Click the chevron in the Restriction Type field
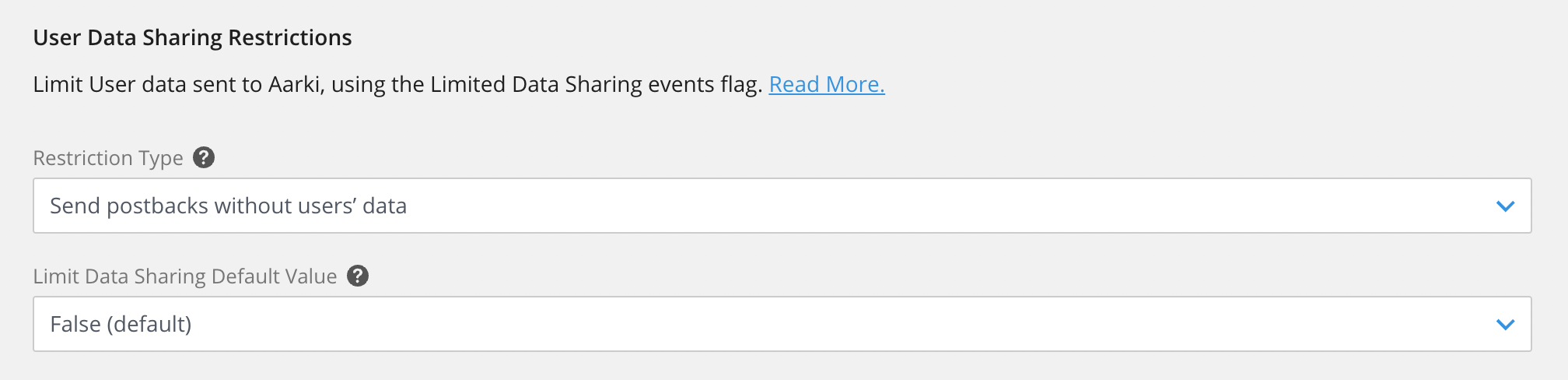The height and width of the screenshot is (380, 1568). (x=1506, y=206)
